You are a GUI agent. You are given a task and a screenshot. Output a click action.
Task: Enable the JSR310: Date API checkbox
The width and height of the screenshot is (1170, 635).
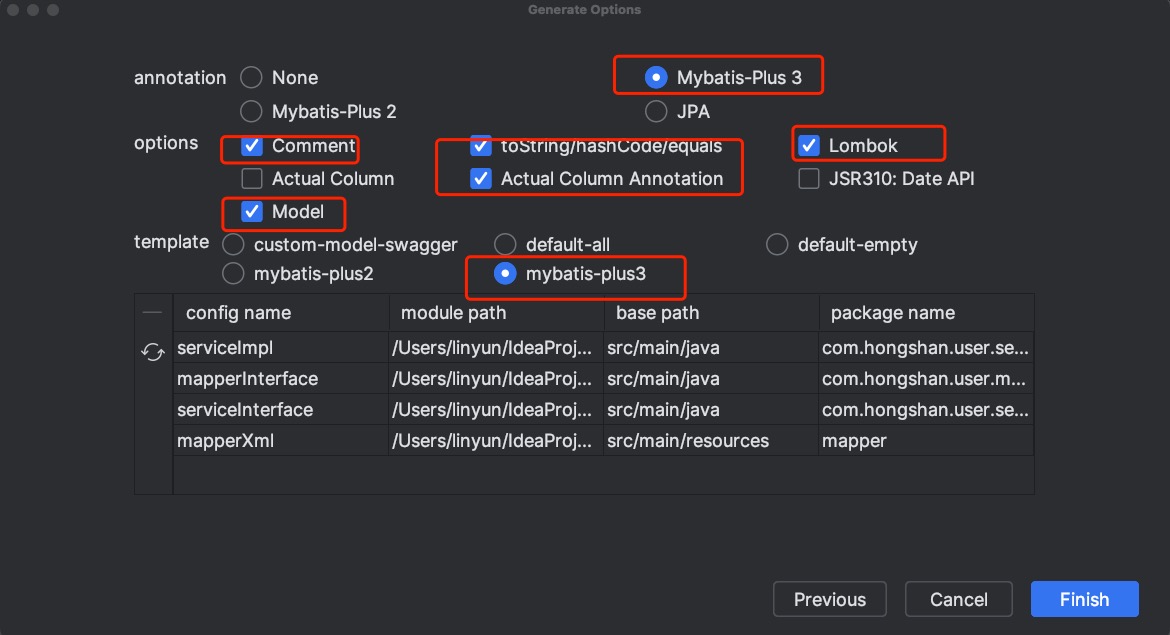[809, 178]
